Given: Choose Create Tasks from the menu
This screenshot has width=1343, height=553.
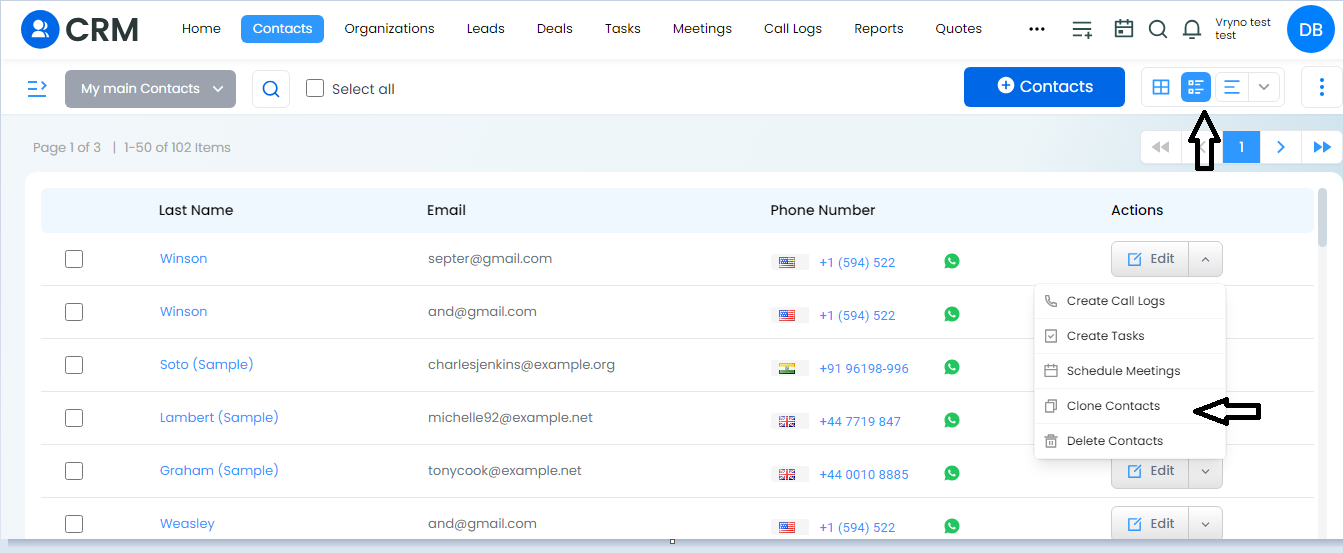Looking at the screenshot, I should pos(1130,336).
